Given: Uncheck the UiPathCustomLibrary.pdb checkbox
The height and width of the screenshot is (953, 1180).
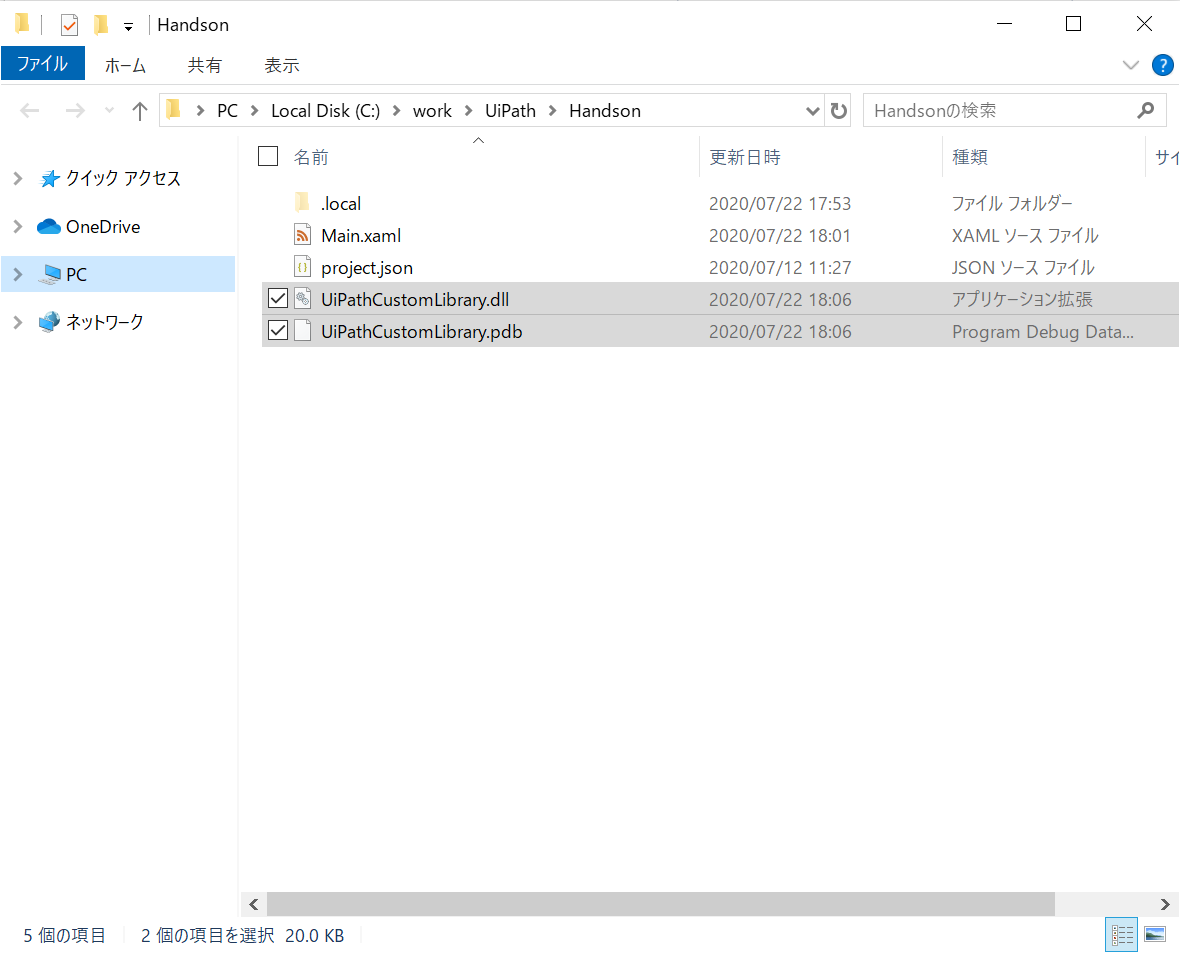Looking at the screenshot, I should pyautogui.click(x=278, y=330).
